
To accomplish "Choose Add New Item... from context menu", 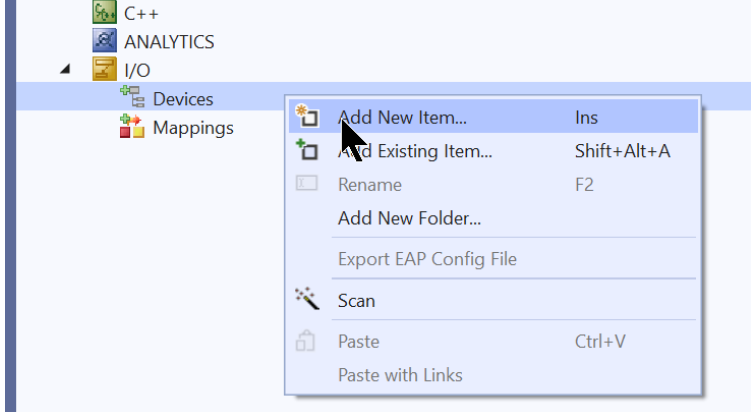I will coord(493,117).
